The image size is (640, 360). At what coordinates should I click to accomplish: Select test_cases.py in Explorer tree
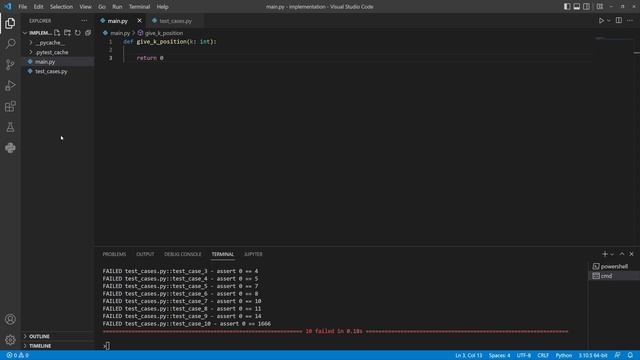pos(58,71)
